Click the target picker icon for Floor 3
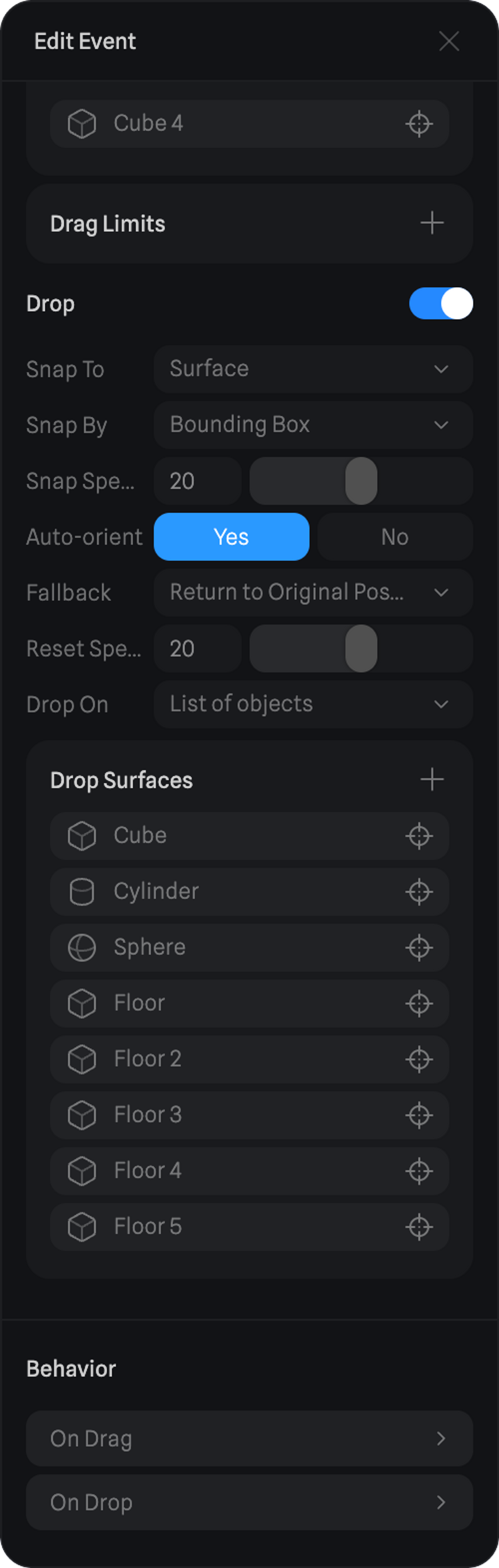Viewport: 499px width, 1568px height. 419,1115
